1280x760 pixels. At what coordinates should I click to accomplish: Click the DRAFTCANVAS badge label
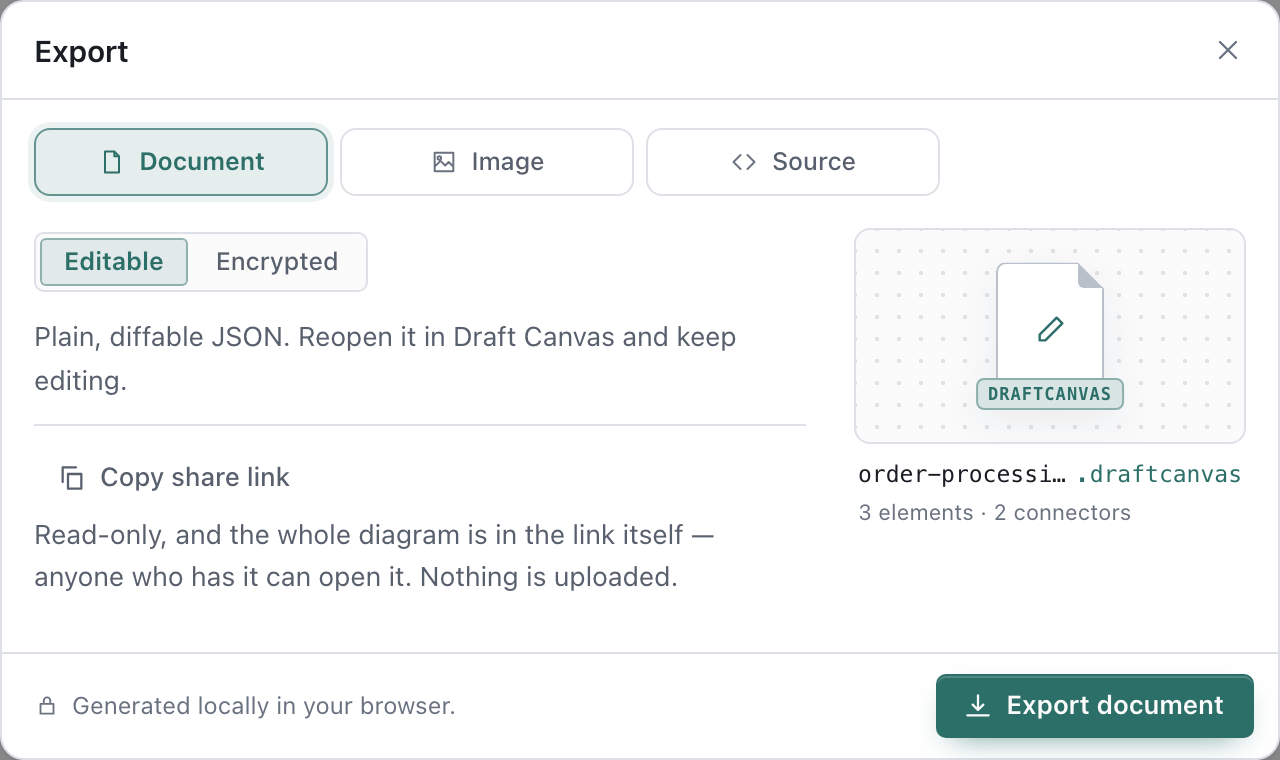(x=1050, y=394)
